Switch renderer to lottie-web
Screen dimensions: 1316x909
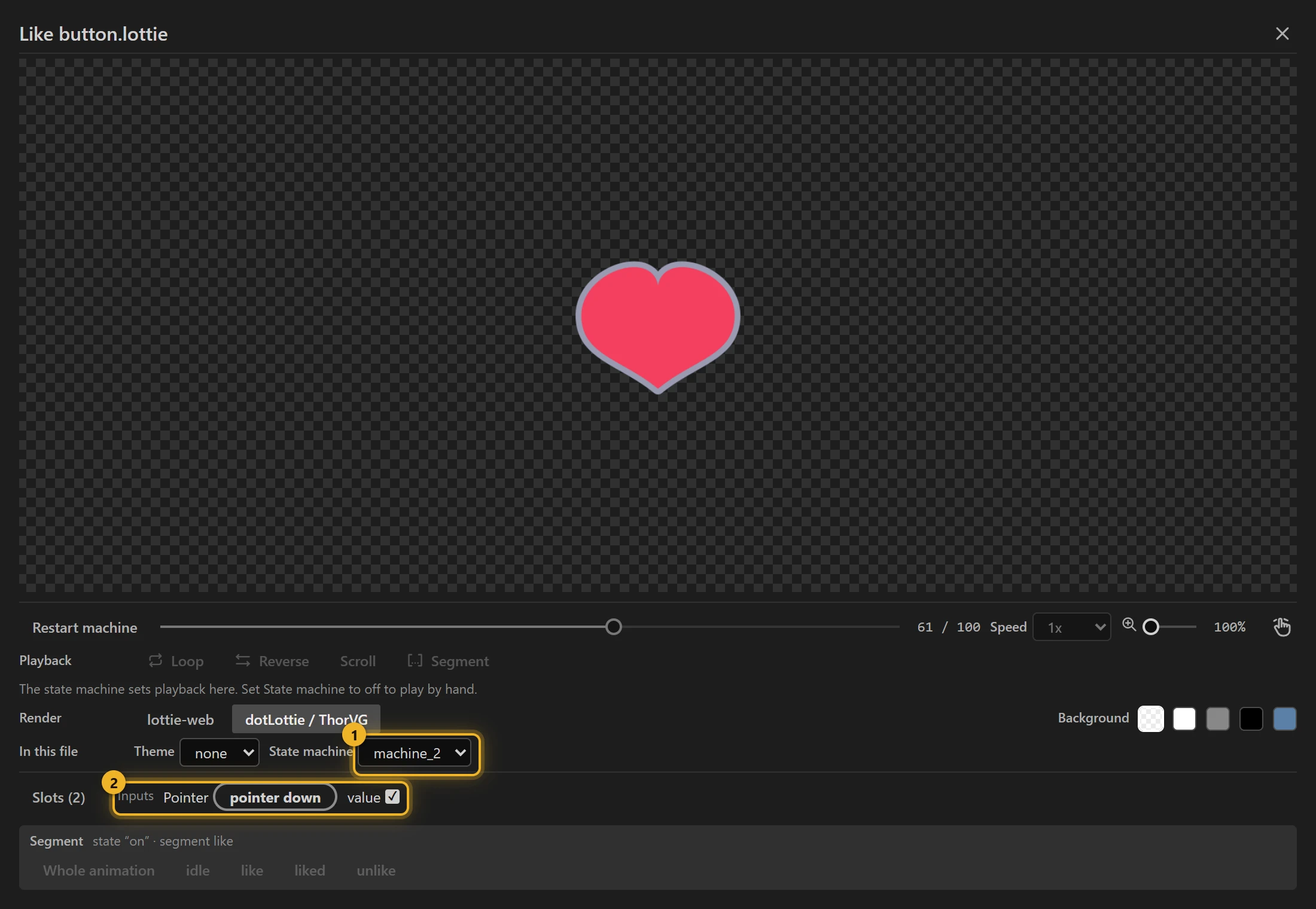click(x=180, y=719)
